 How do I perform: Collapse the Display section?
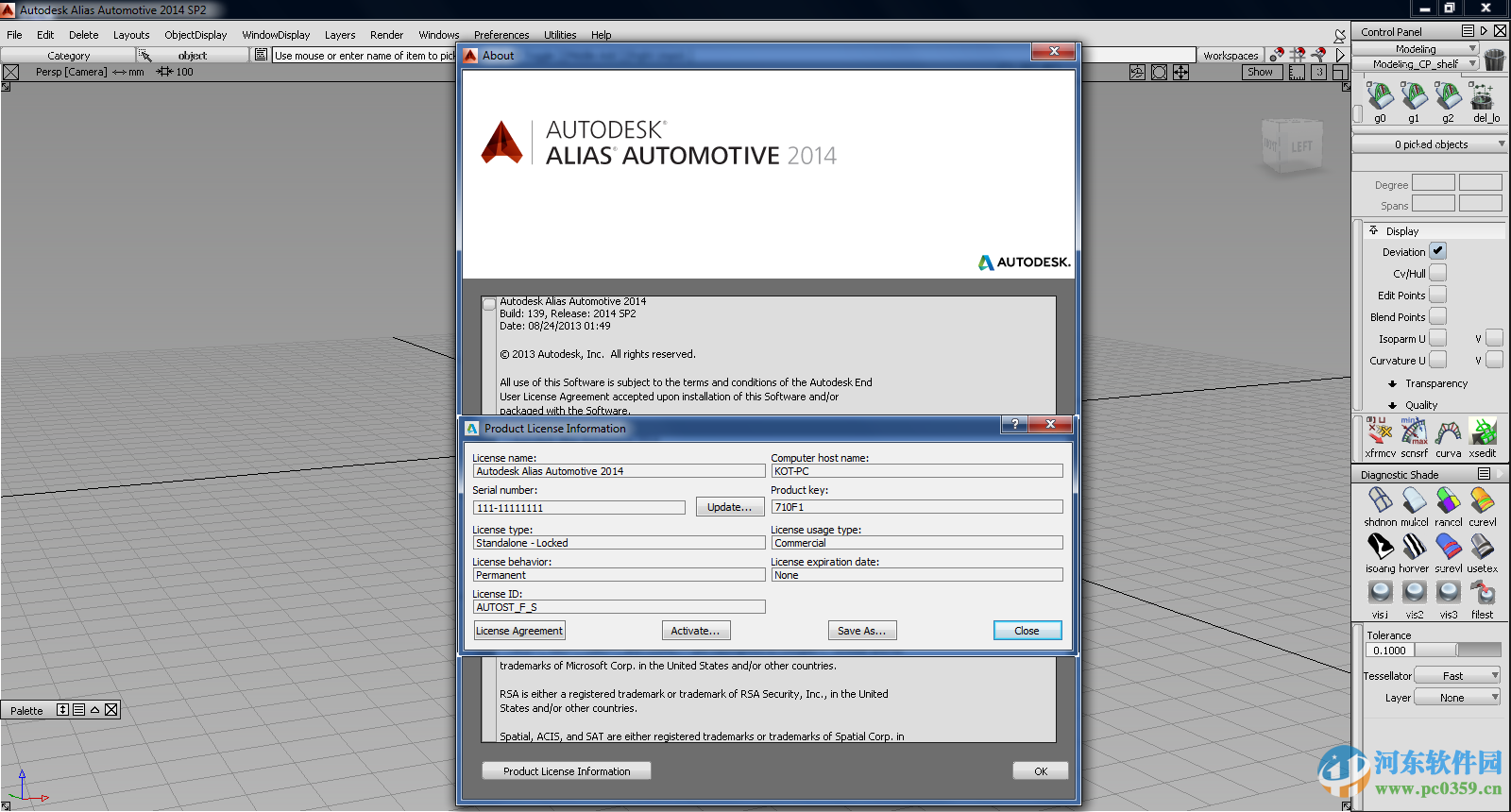click(x=1373, y=230)
